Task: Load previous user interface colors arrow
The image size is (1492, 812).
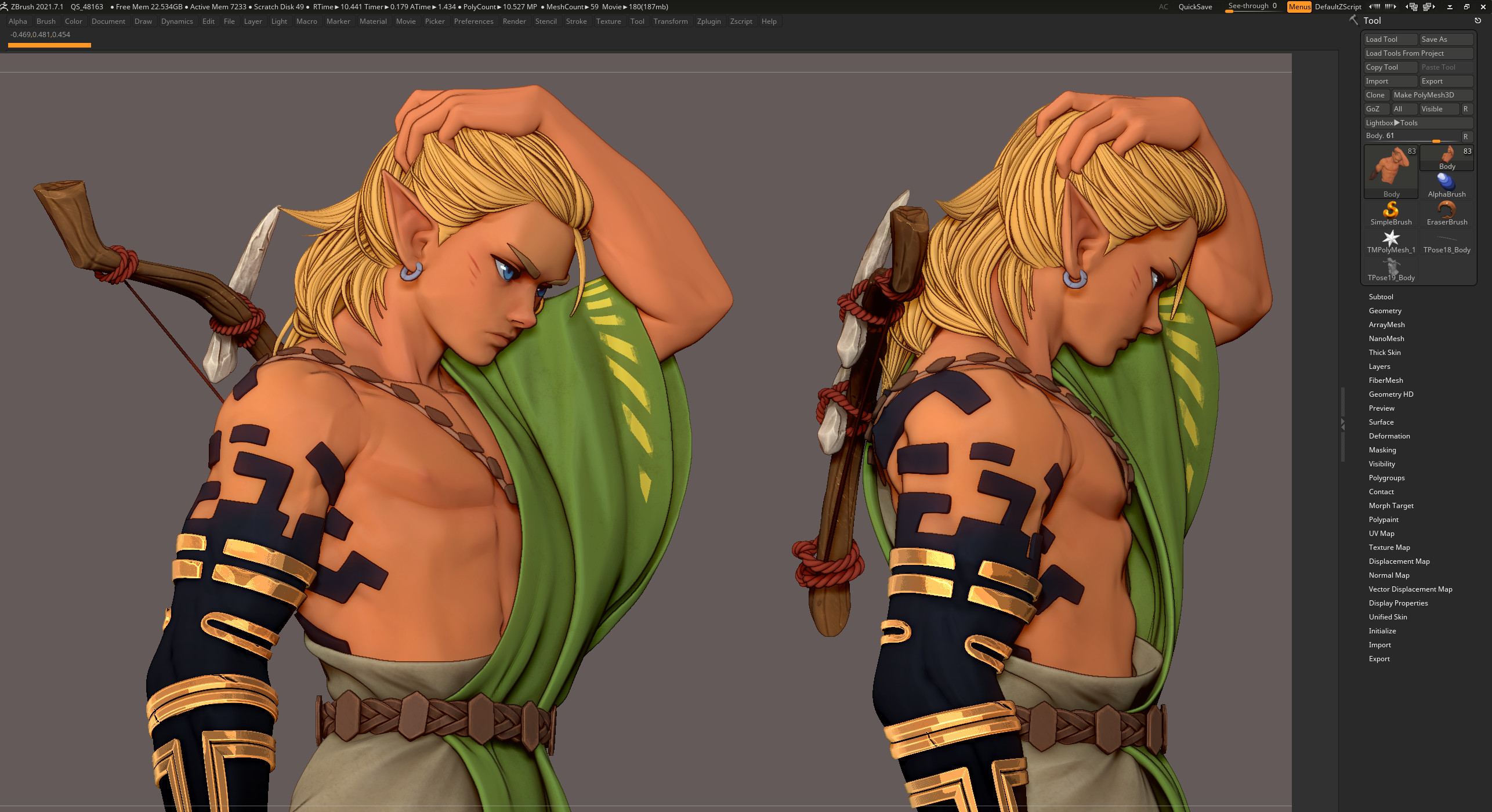Action: [1374, 7]
